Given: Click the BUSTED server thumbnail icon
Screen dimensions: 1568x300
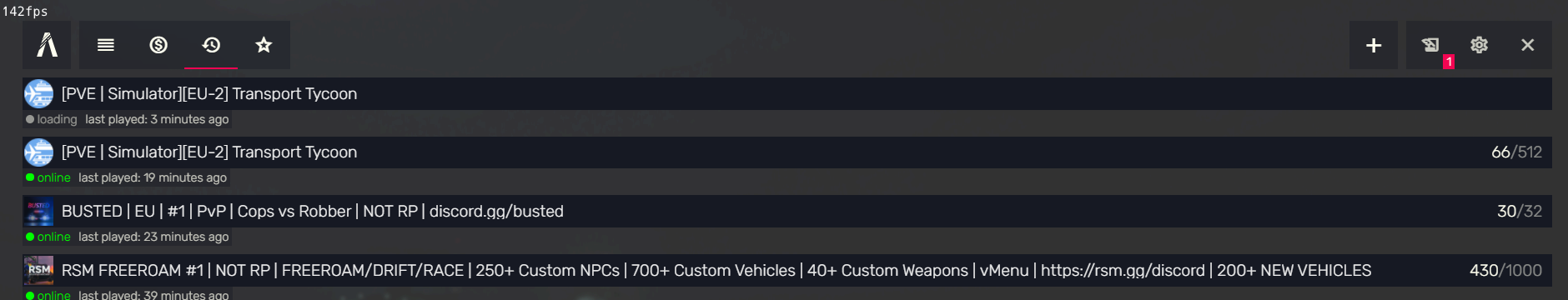Looking at the screenshot, I should tap(38, 212).
